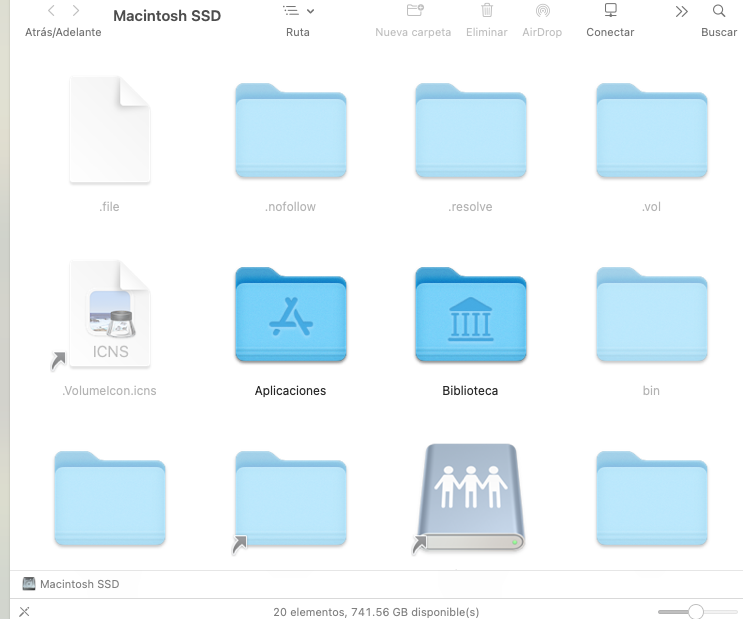Click the 'Atrás/Adelante' toolbar label

pos(63,32)
